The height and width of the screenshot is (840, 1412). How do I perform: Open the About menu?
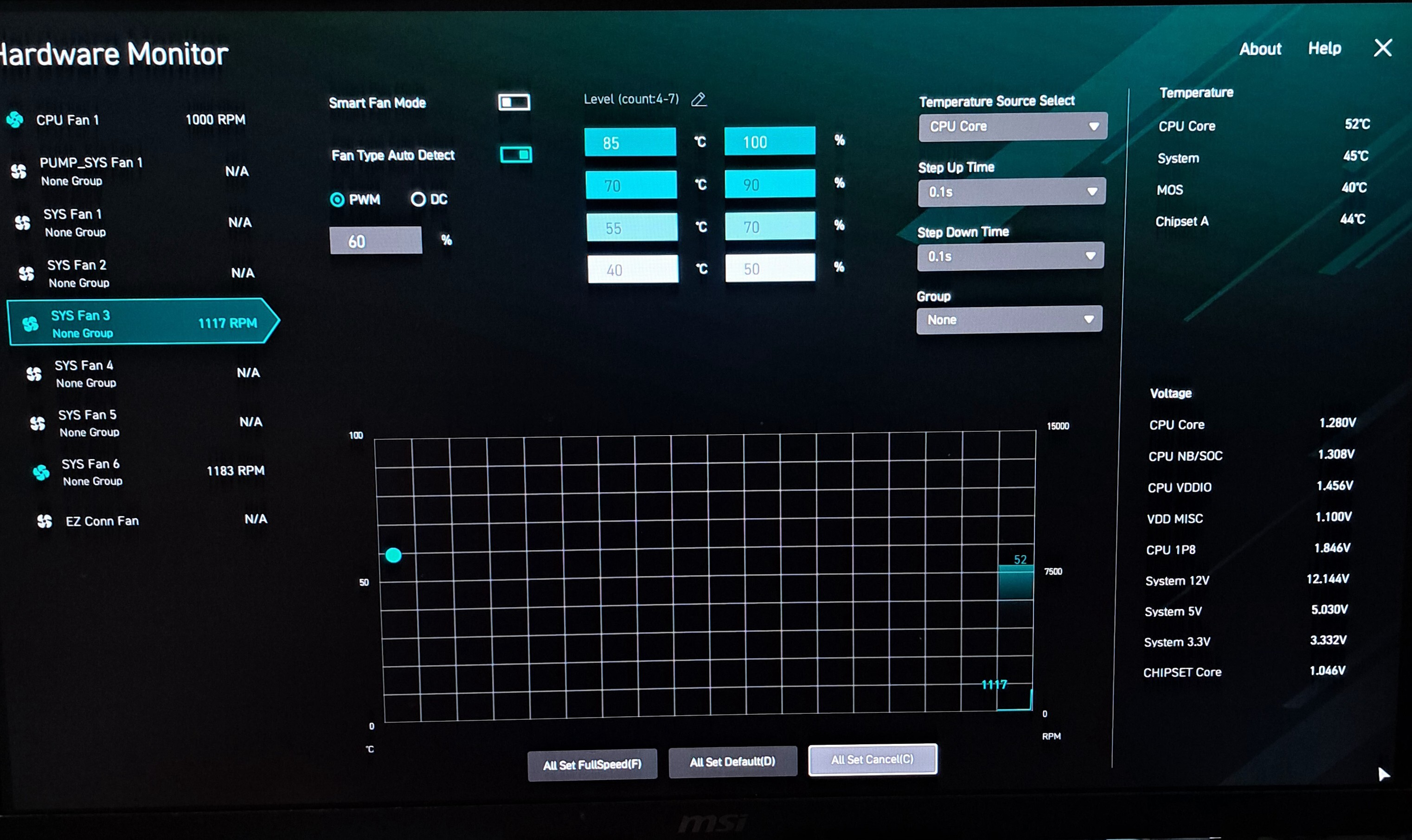pyautogui.click(x=1260, y=49)
